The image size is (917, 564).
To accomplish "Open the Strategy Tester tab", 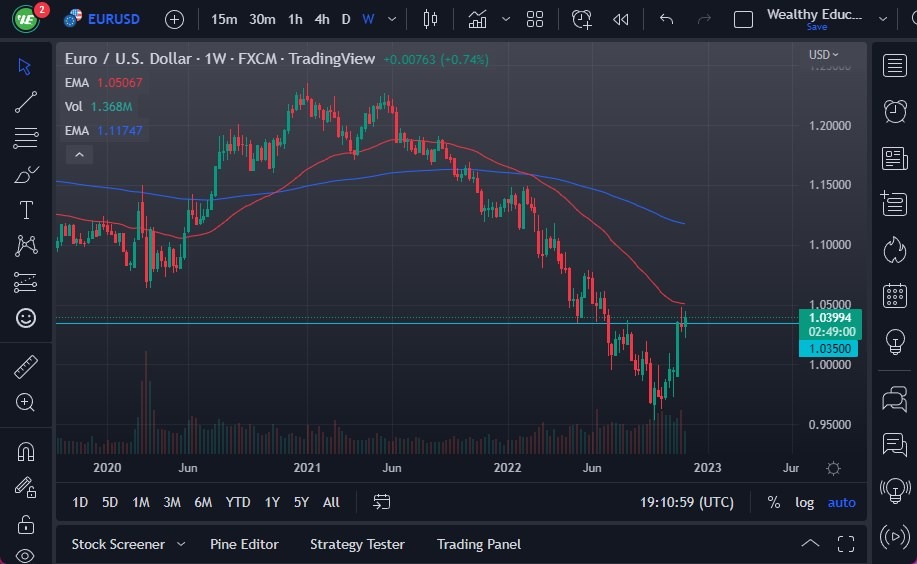I will (357, 544).
